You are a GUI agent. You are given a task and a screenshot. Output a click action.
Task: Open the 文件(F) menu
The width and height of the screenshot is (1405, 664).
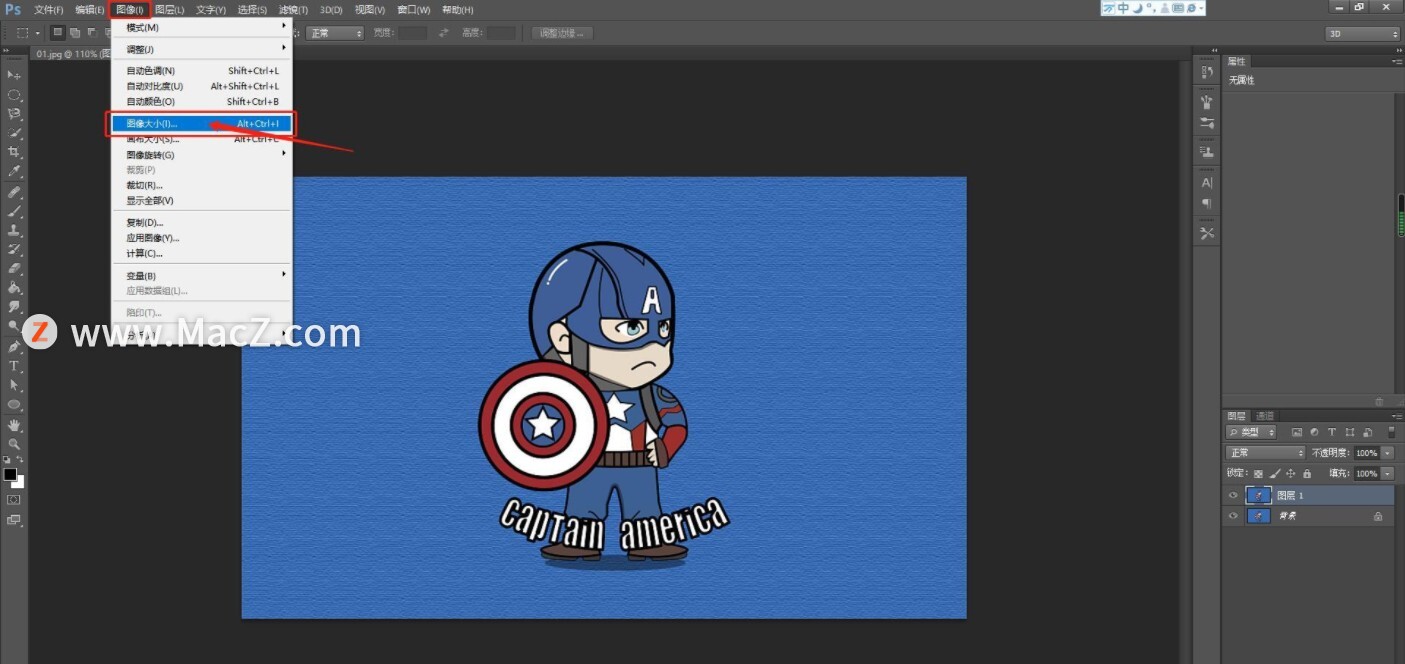[48, 9]
